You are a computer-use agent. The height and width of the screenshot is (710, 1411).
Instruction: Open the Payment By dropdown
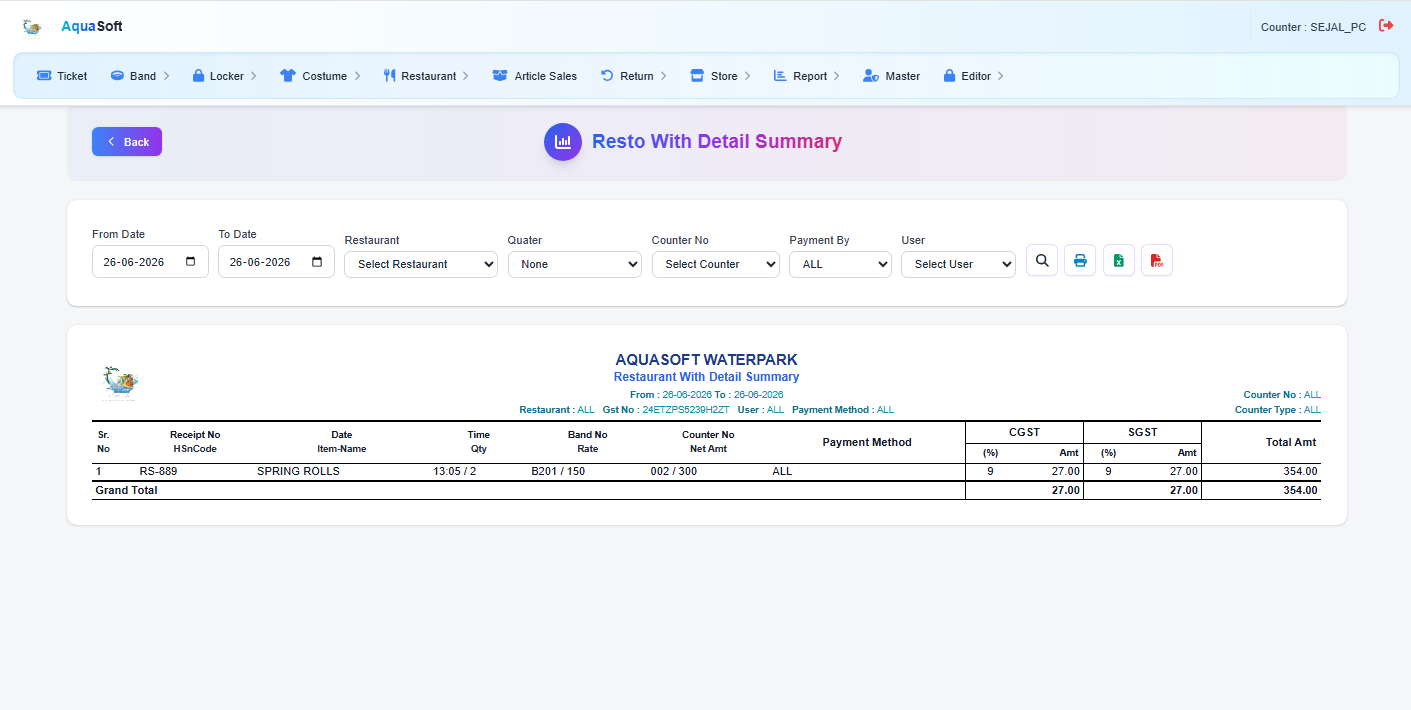pyautogui.click(x=840, y=264)
